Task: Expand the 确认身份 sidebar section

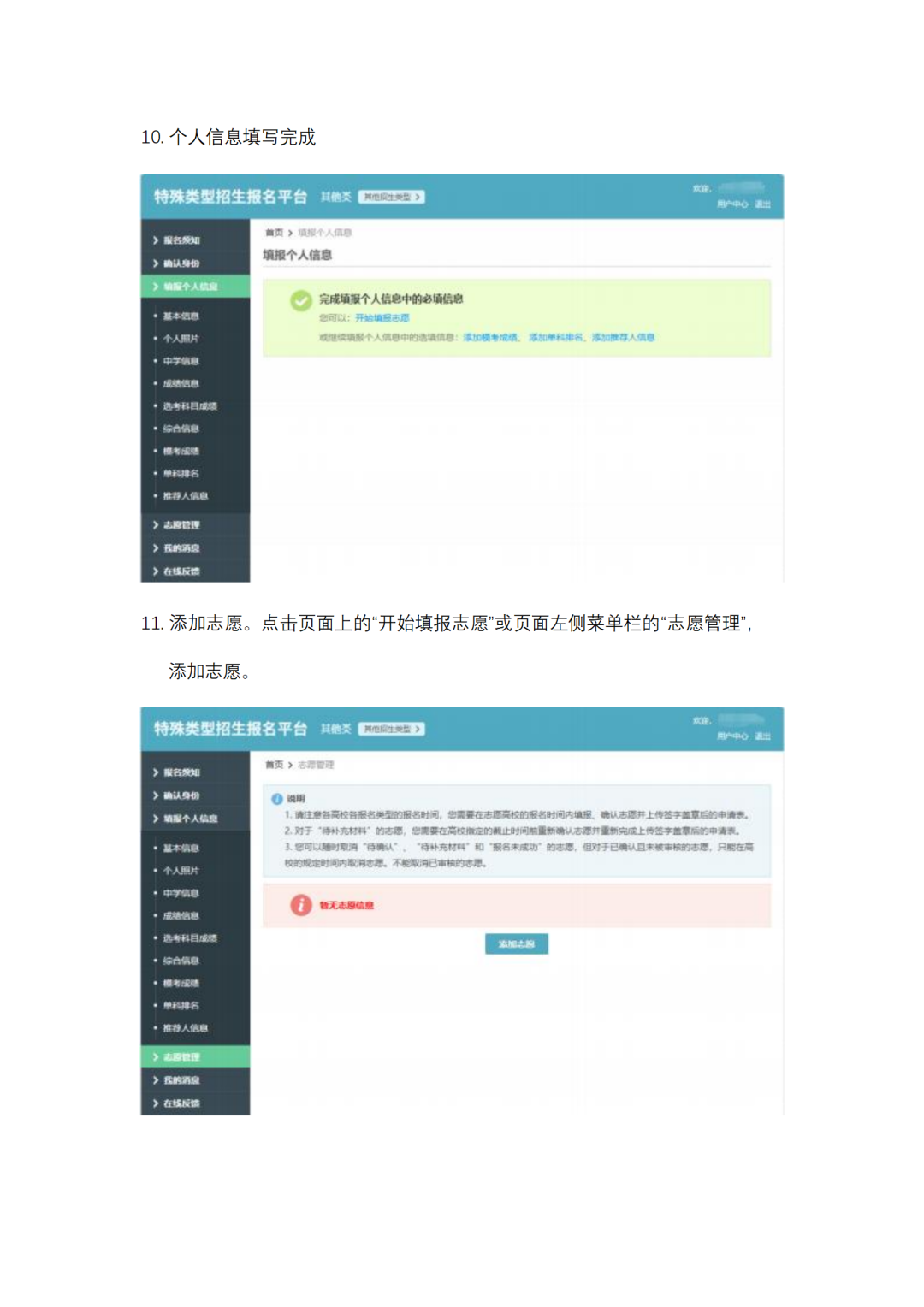Action: (180, 264)
